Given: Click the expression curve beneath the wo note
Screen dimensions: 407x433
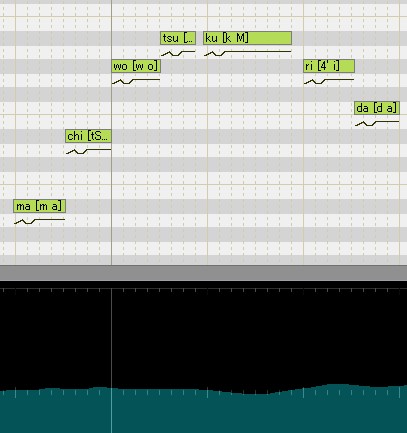Looking at the screenshot, I should (136, 81).
